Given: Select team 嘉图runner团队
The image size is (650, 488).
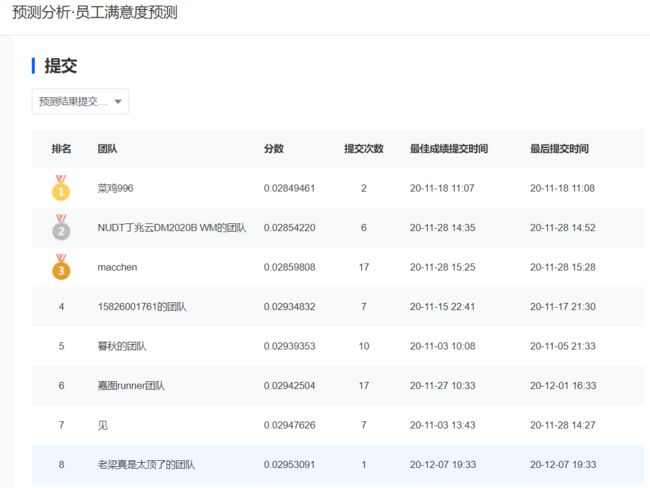Looking at the screenshot, I should point(131,386).
